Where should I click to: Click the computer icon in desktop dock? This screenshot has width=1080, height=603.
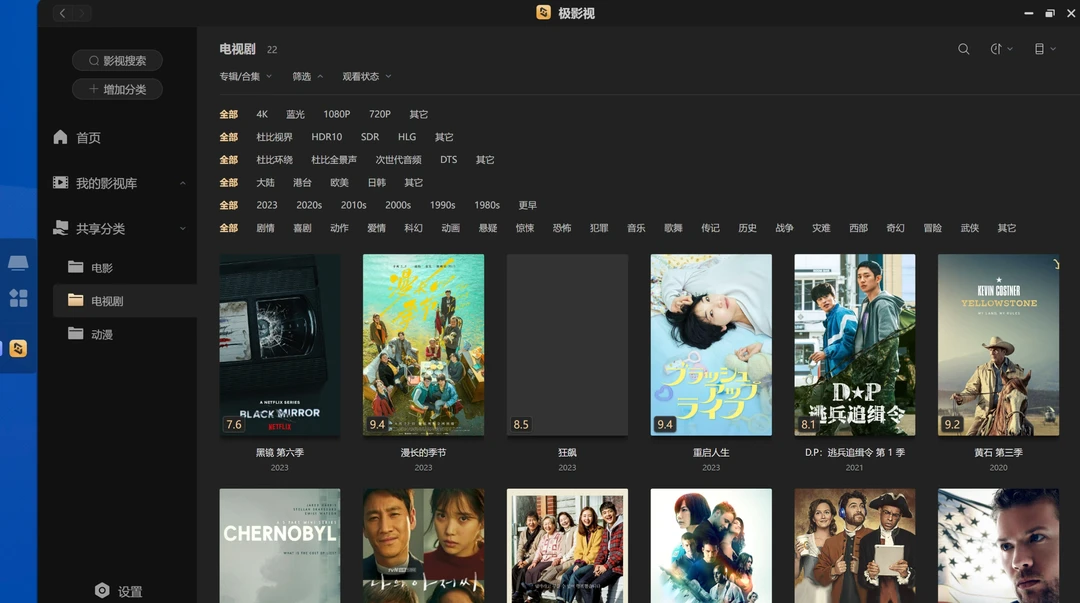[18, 263]
